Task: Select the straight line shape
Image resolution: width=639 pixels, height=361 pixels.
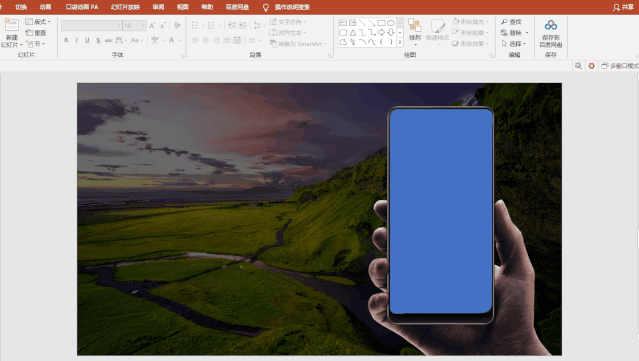Action: [x=362, y=23]
